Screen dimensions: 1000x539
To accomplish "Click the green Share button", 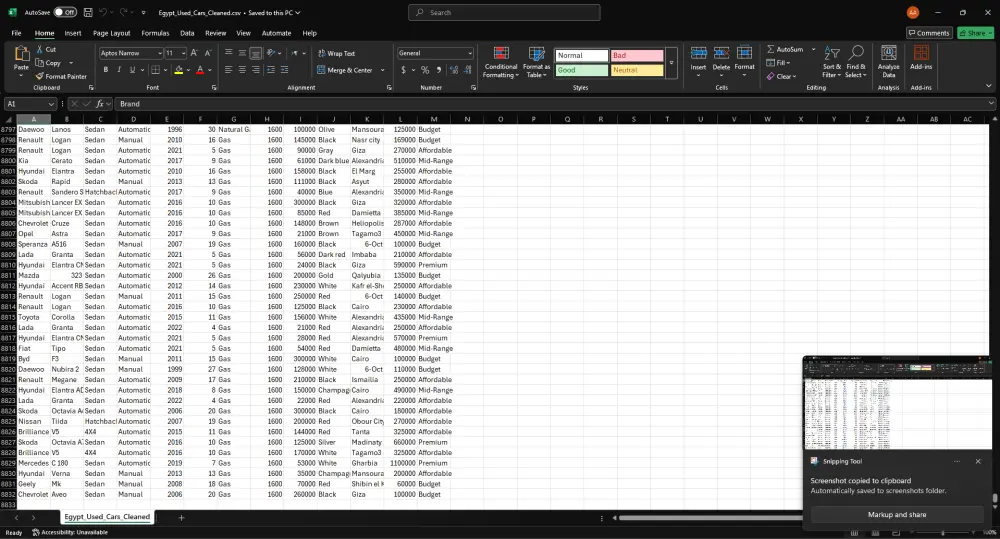I will [975, 33].
